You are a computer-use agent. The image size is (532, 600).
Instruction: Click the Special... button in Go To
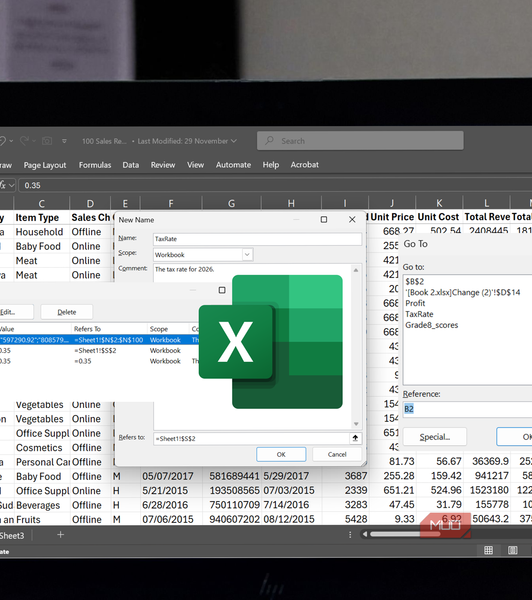(x=435, y=437)
